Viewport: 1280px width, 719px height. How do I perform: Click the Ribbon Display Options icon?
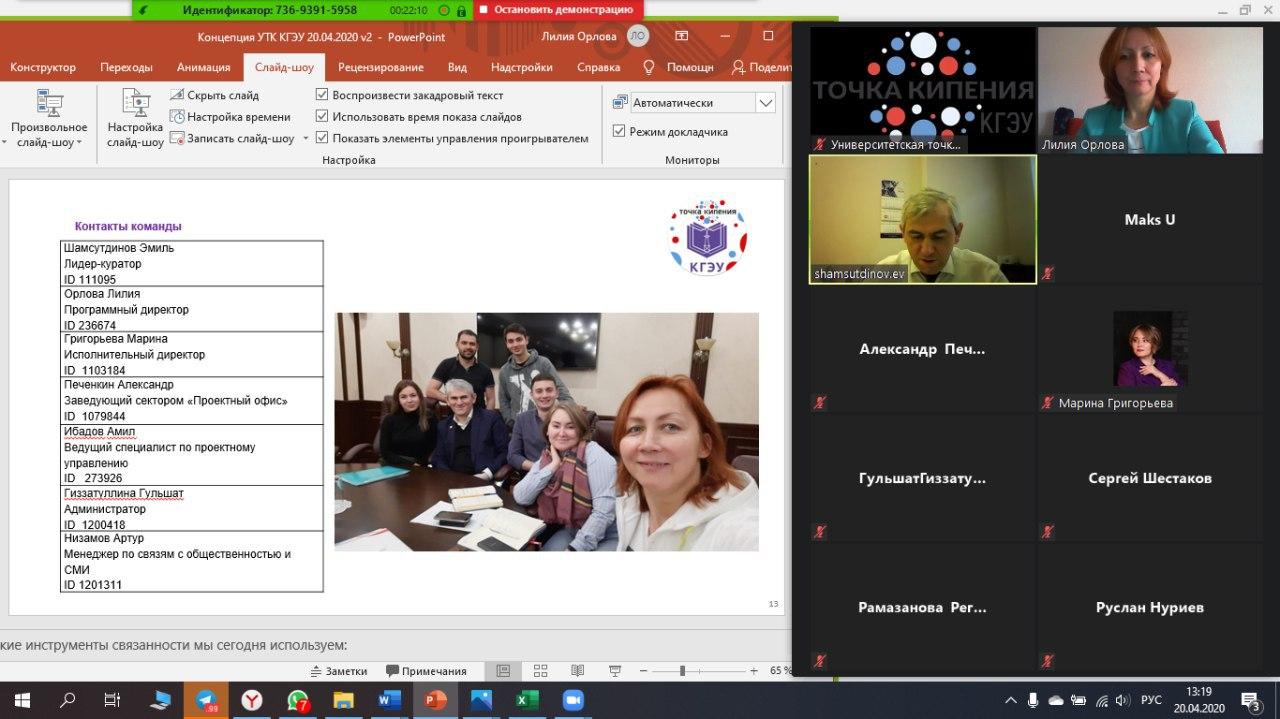(x=681, y=36)
